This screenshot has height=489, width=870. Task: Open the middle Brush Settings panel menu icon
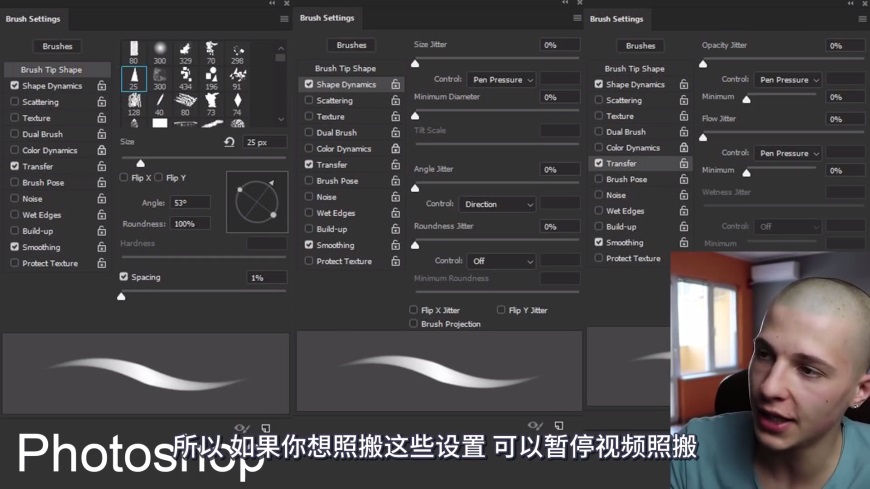[577, 18]
